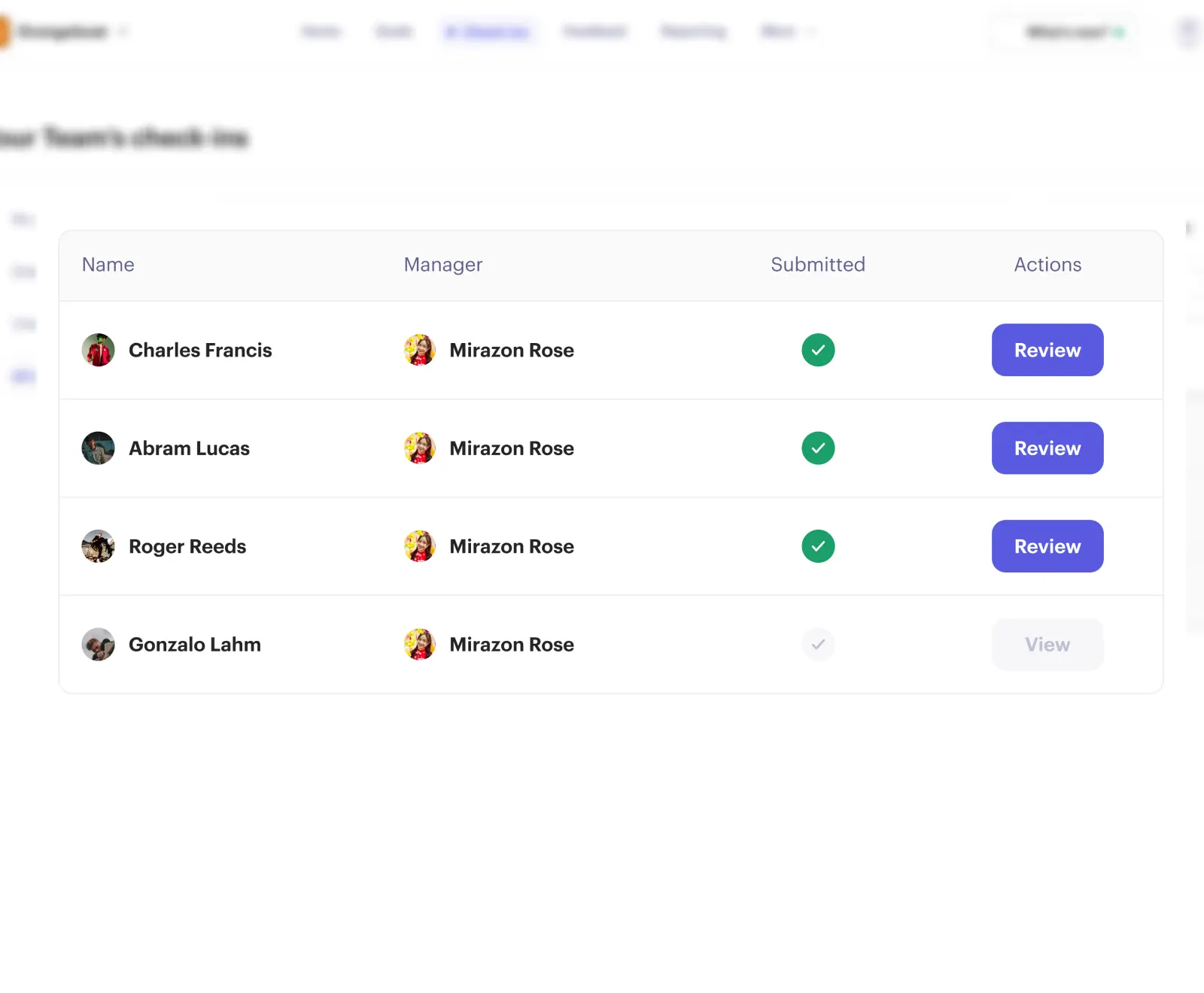Click Gonzalo Lahm avatar thumbnail
This screenshot has height=993, width=1204.
pyautogui.click(x=98, y=645)
